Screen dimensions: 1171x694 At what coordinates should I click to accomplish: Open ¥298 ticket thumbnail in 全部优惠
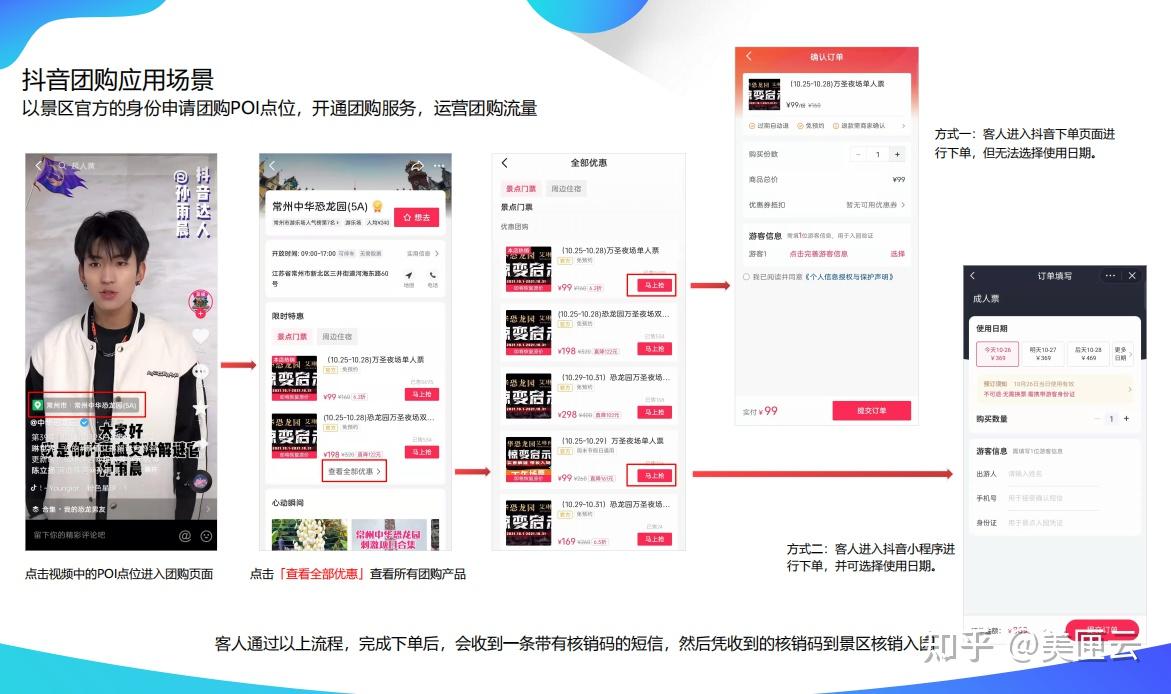528,396
